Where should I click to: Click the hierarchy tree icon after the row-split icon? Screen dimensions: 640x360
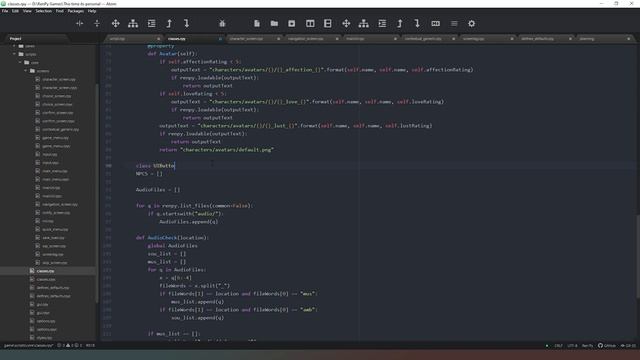coord(364,23)
